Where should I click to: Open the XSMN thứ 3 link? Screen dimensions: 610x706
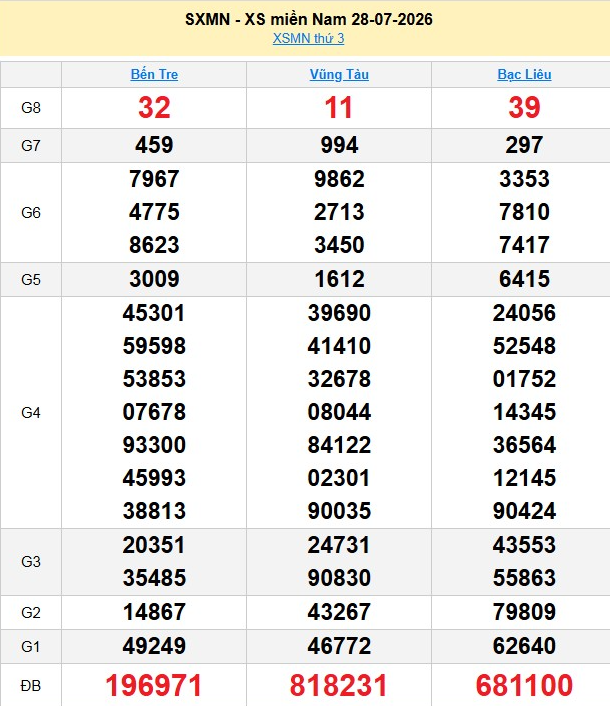coord(308,39)
